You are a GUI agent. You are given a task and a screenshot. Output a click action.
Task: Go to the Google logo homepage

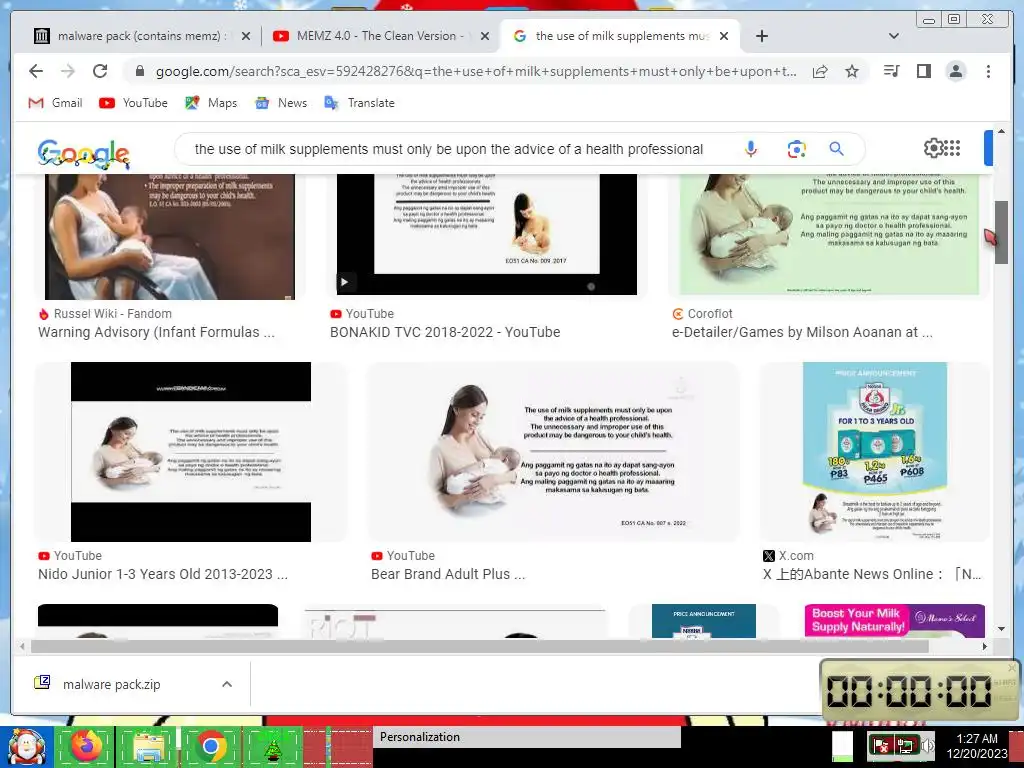click(84, 154)
